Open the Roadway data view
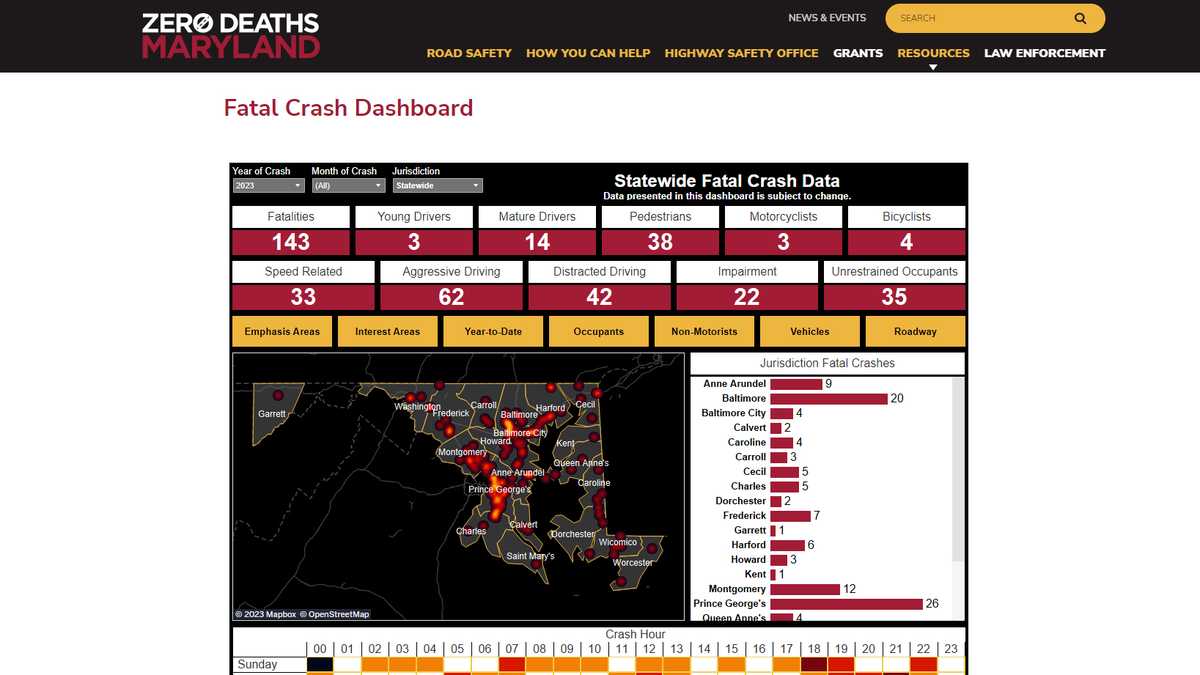The height and width of the screenshot is (675, 1200). [915, 331]
